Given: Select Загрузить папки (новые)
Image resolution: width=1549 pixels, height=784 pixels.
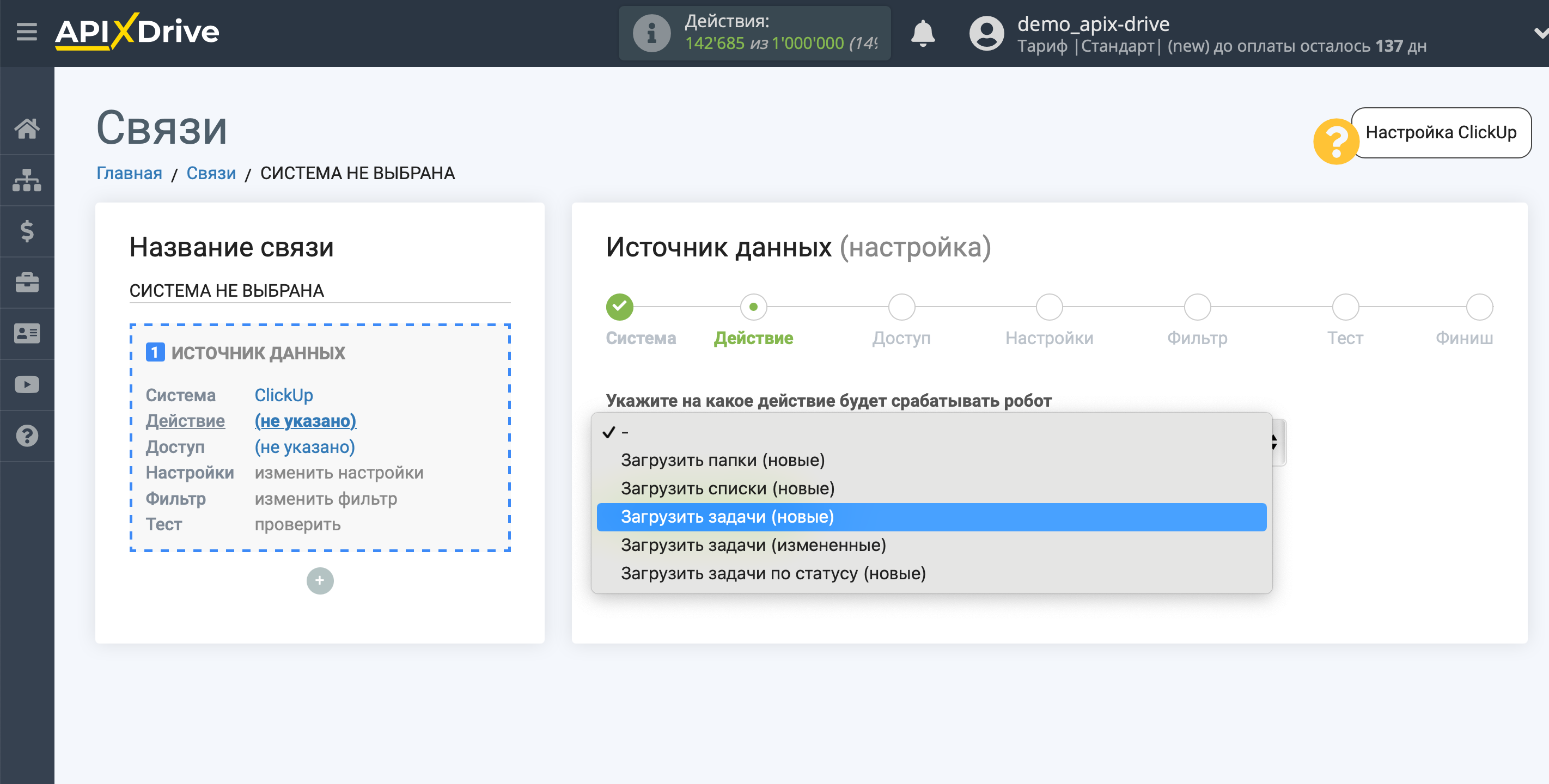Looking at the screenshot, I should [931, 460].
